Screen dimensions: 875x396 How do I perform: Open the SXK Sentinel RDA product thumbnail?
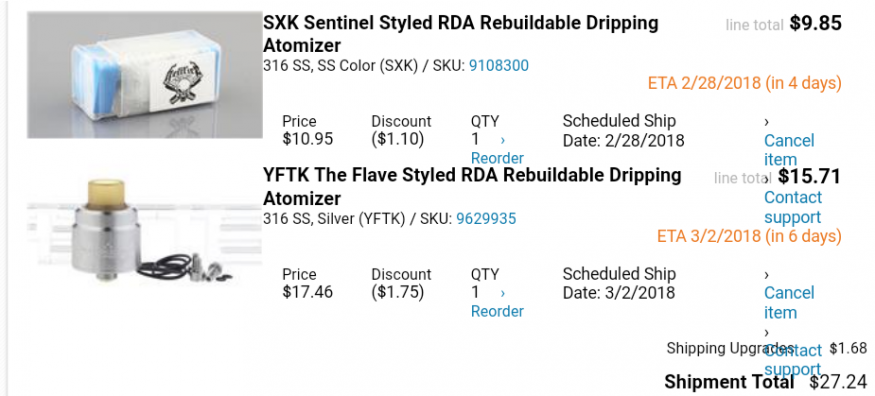[145, 75]
